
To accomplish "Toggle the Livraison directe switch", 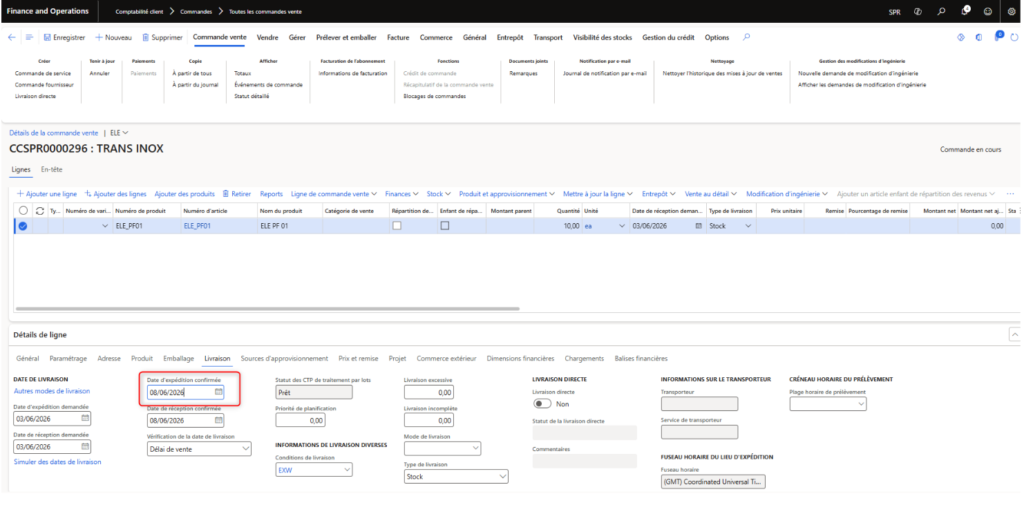I will [543, 404].
